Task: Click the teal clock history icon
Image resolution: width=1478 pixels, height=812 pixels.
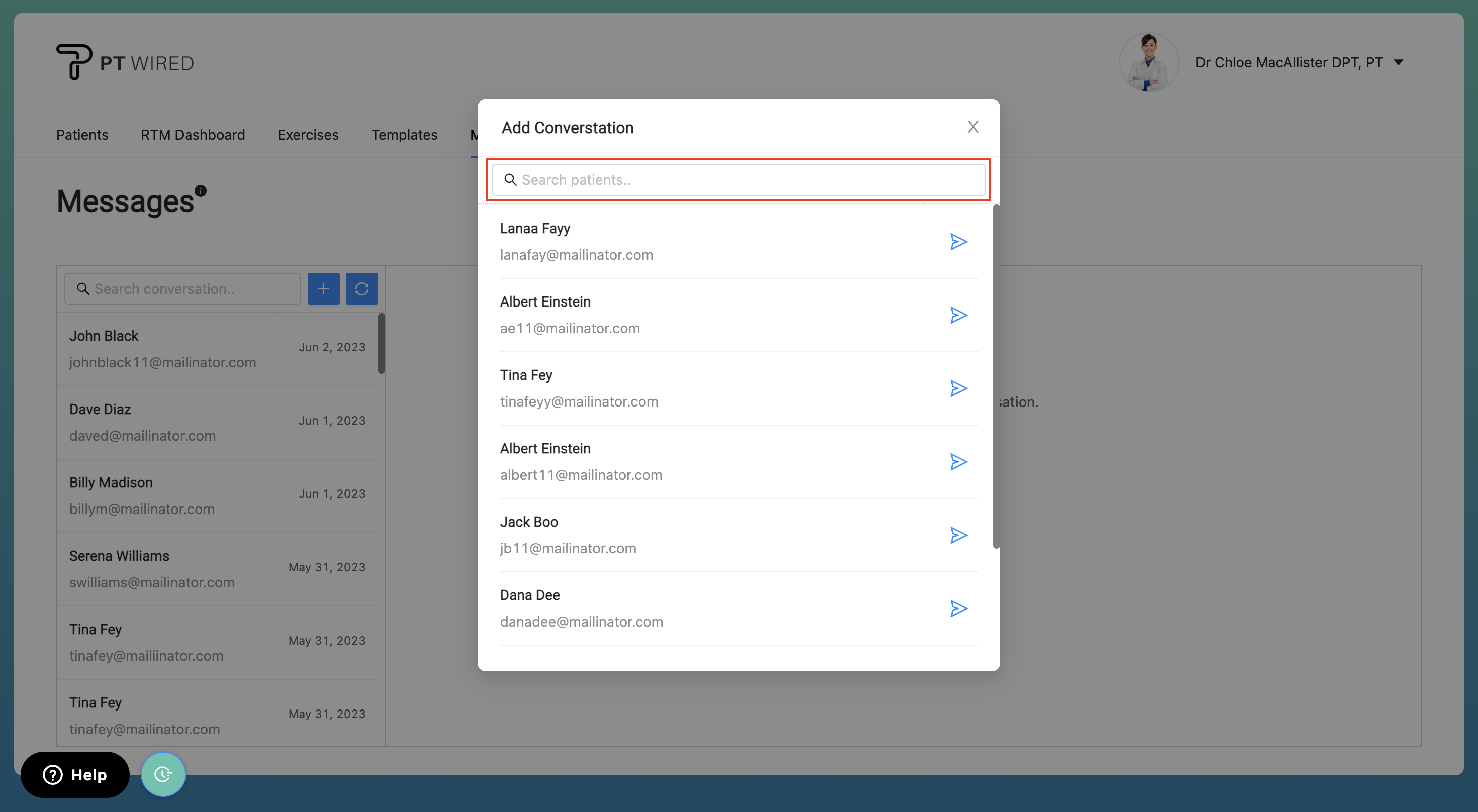Action: point(163,774)
